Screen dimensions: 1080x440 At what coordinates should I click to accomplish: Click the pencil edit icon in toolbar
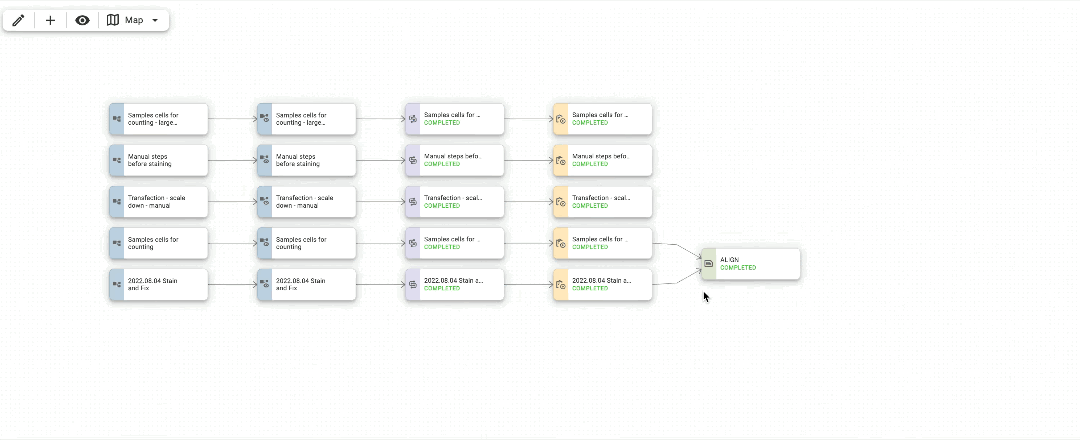[x=18, y=20]
